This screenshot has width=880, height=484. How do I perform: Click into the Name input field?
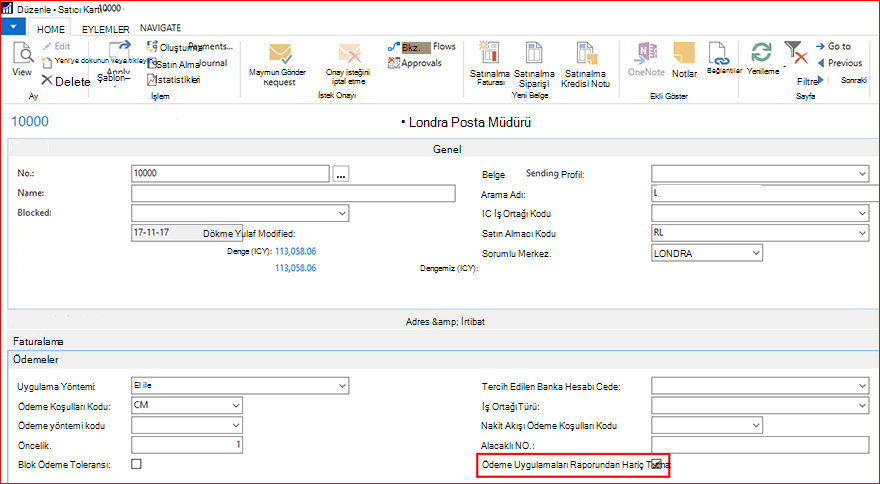pyautogui.click(x=293, y=193)
